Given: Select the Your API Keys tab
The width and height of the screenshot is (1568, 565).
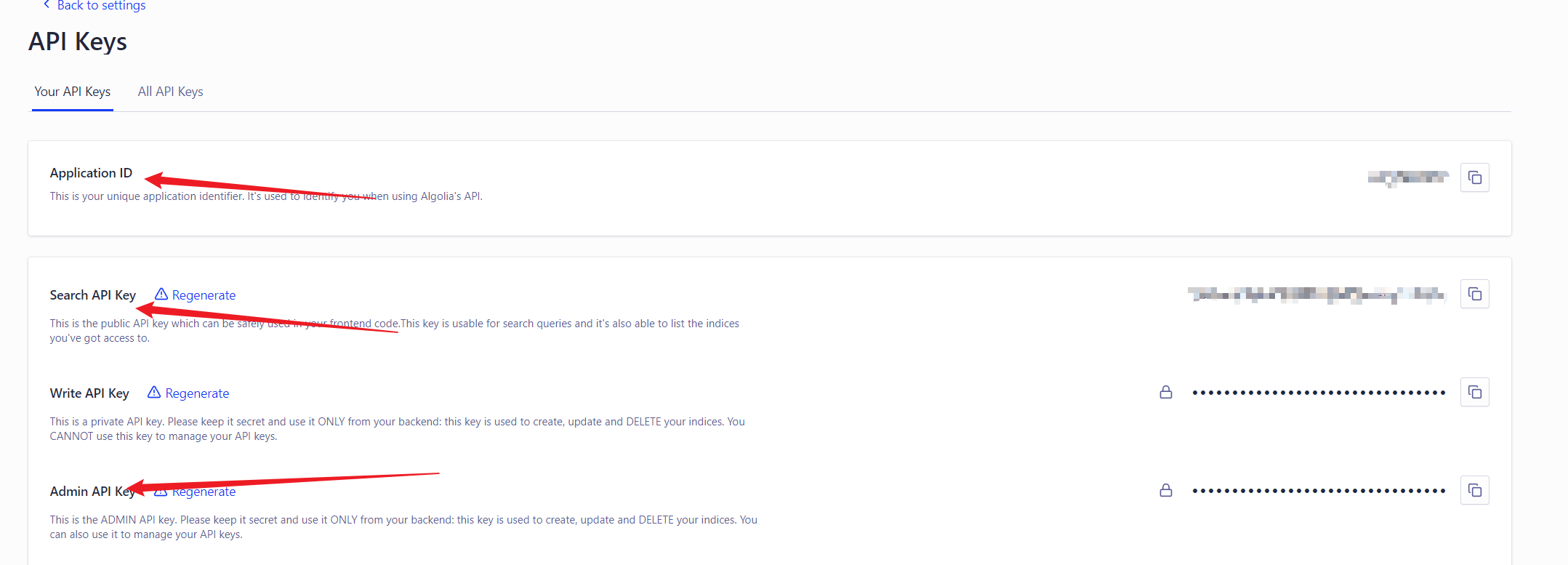Looking at the screenshot, I should (x=72, y=92).
